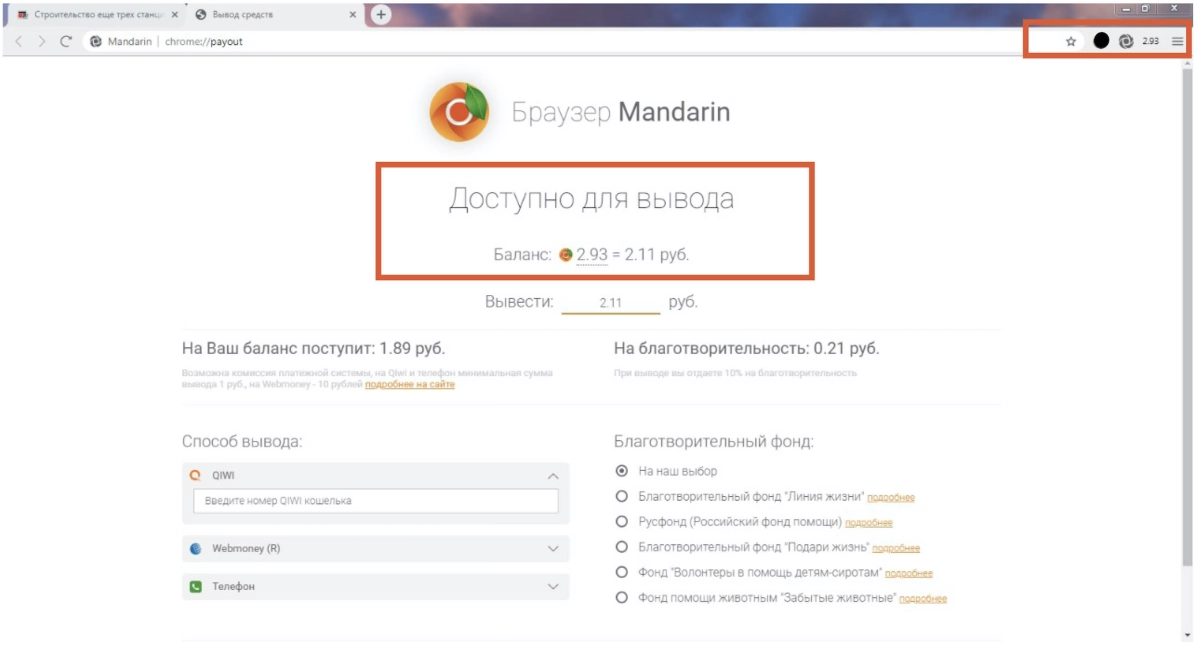The image size is (1200, 649).
Task: Select the "Забытые животные" fund radio
Action: 621,598
